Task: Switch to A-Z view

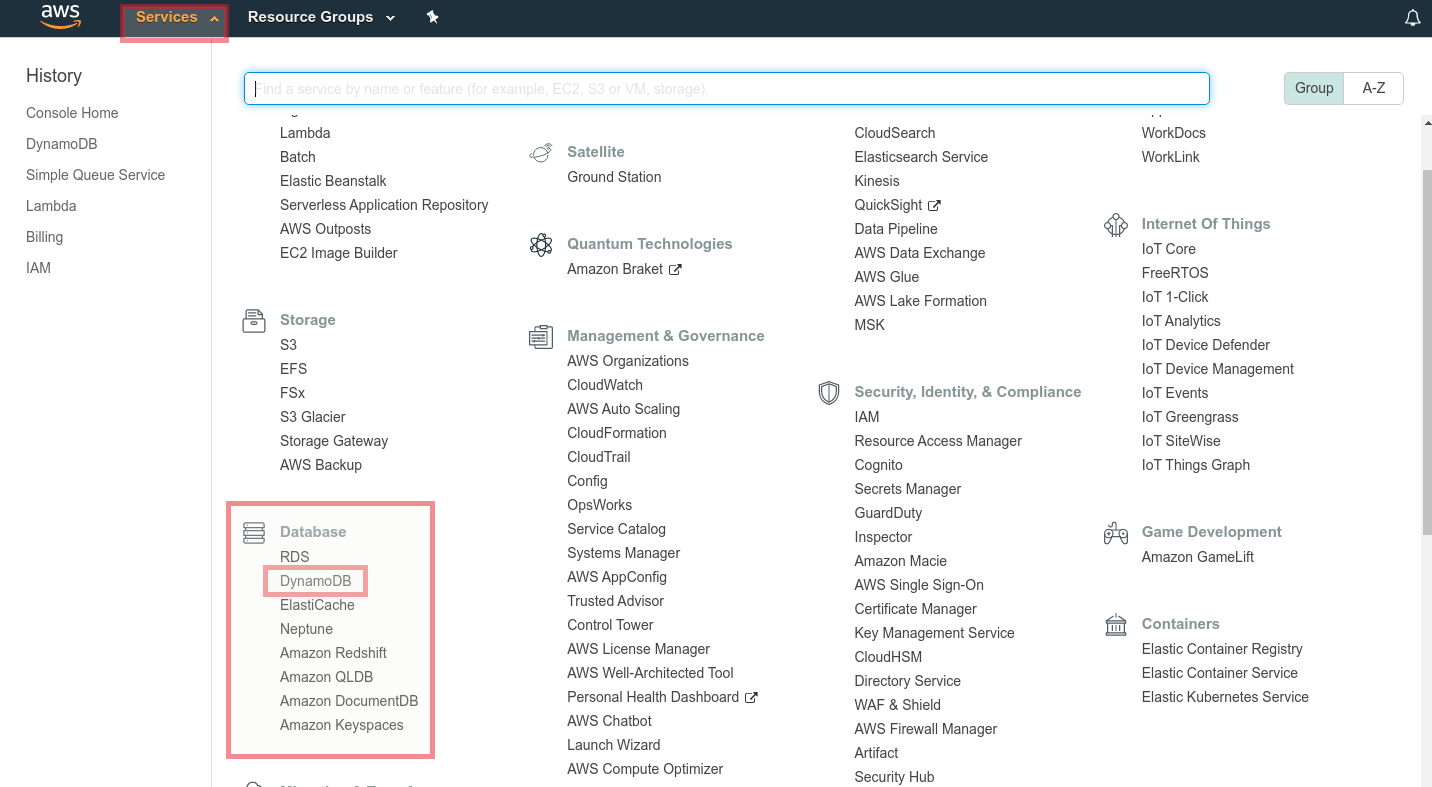Action: [1373, 88]
